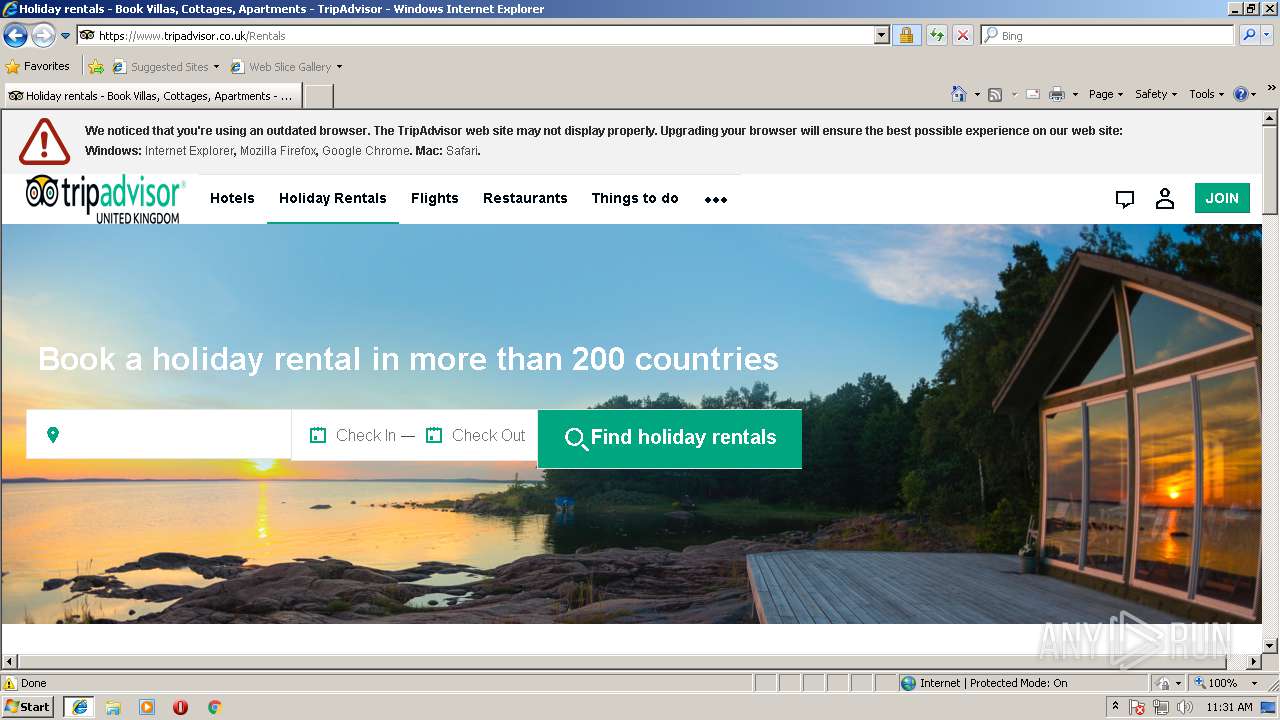
Task: Click the Stop loading X icon
Action: pyautogui.click(x=962, y=36)
